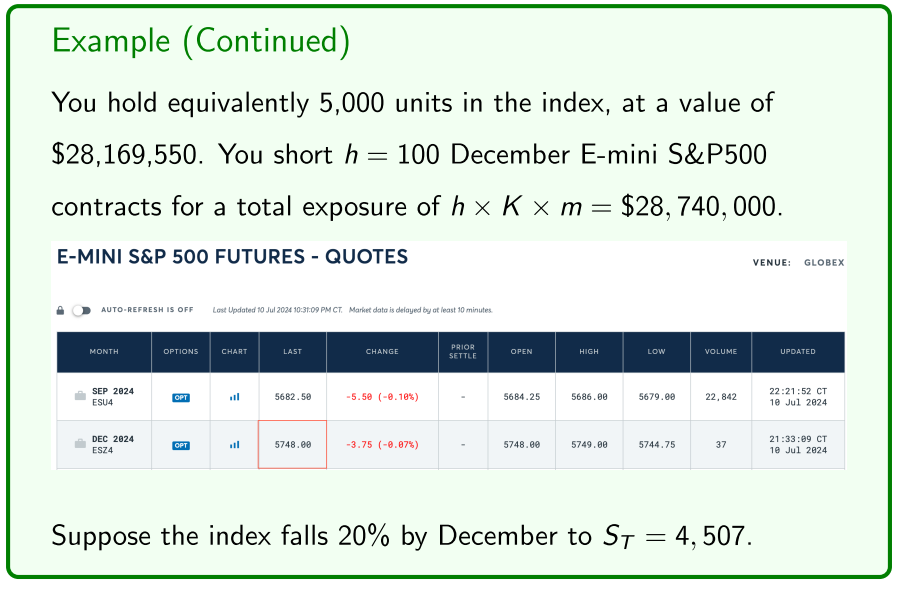Click the Prior Settle column header
This screenshot has width=898, height=589.
(x=463, y=352)
